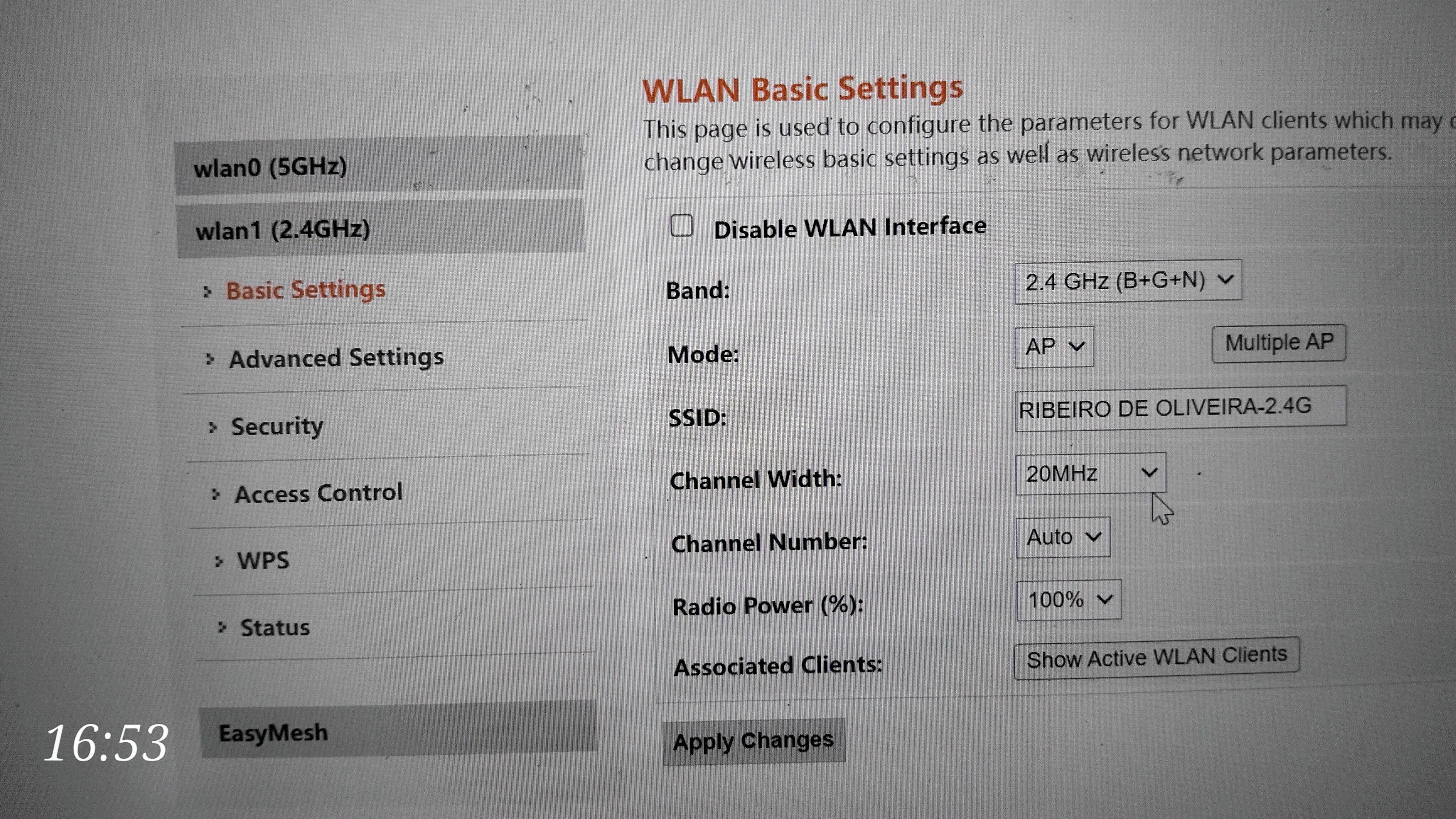Click the arrow bullet beside WPS
This screenshot has width=1456, height=819.
219,561
